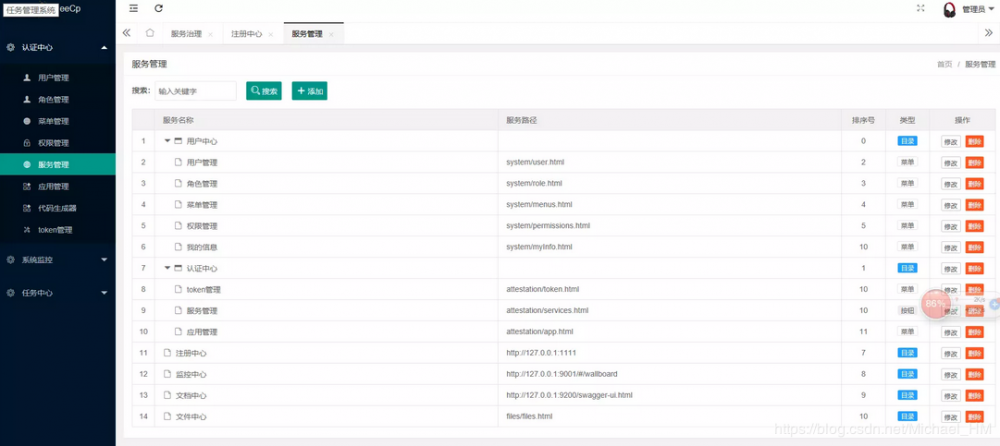Click the green 添加 button

pos(310,91)
